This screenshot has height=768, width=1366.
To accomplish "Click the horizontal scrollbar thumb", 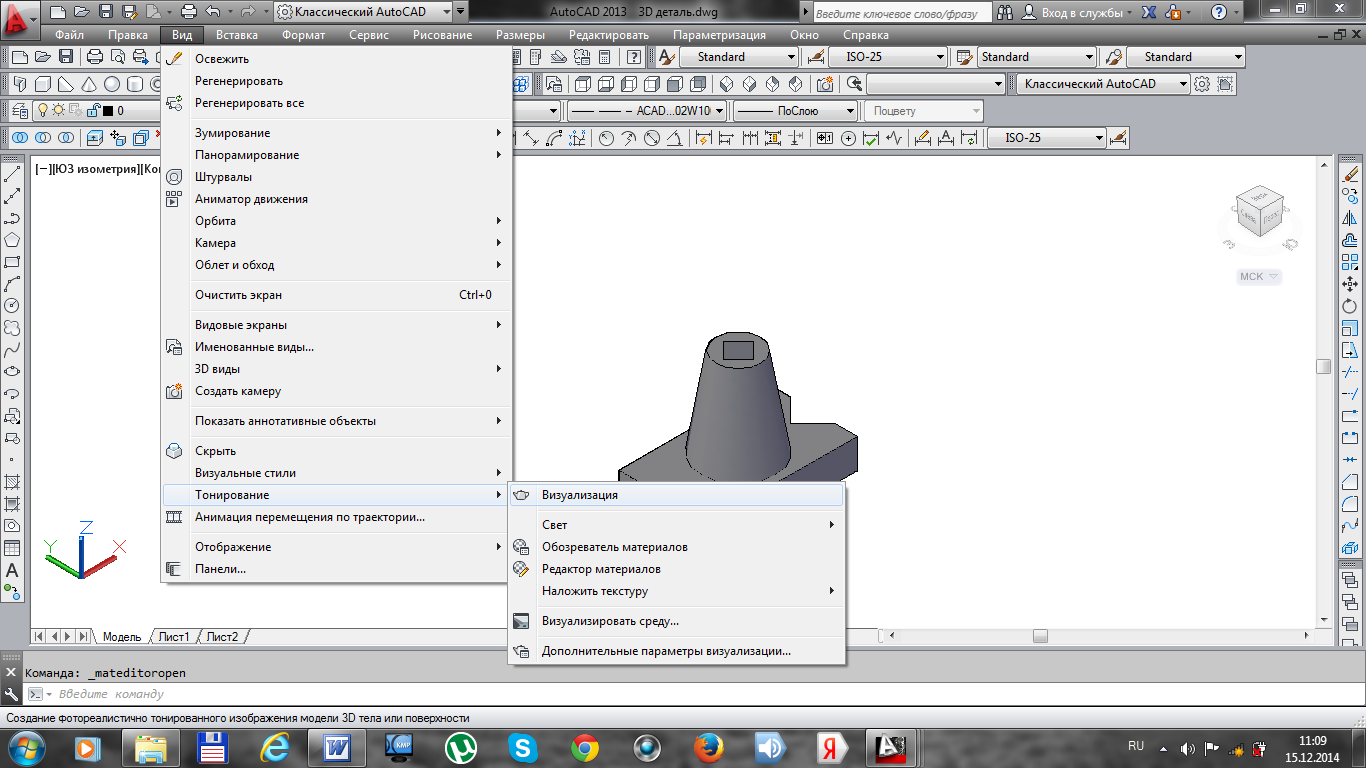I will pos(1040,636).
